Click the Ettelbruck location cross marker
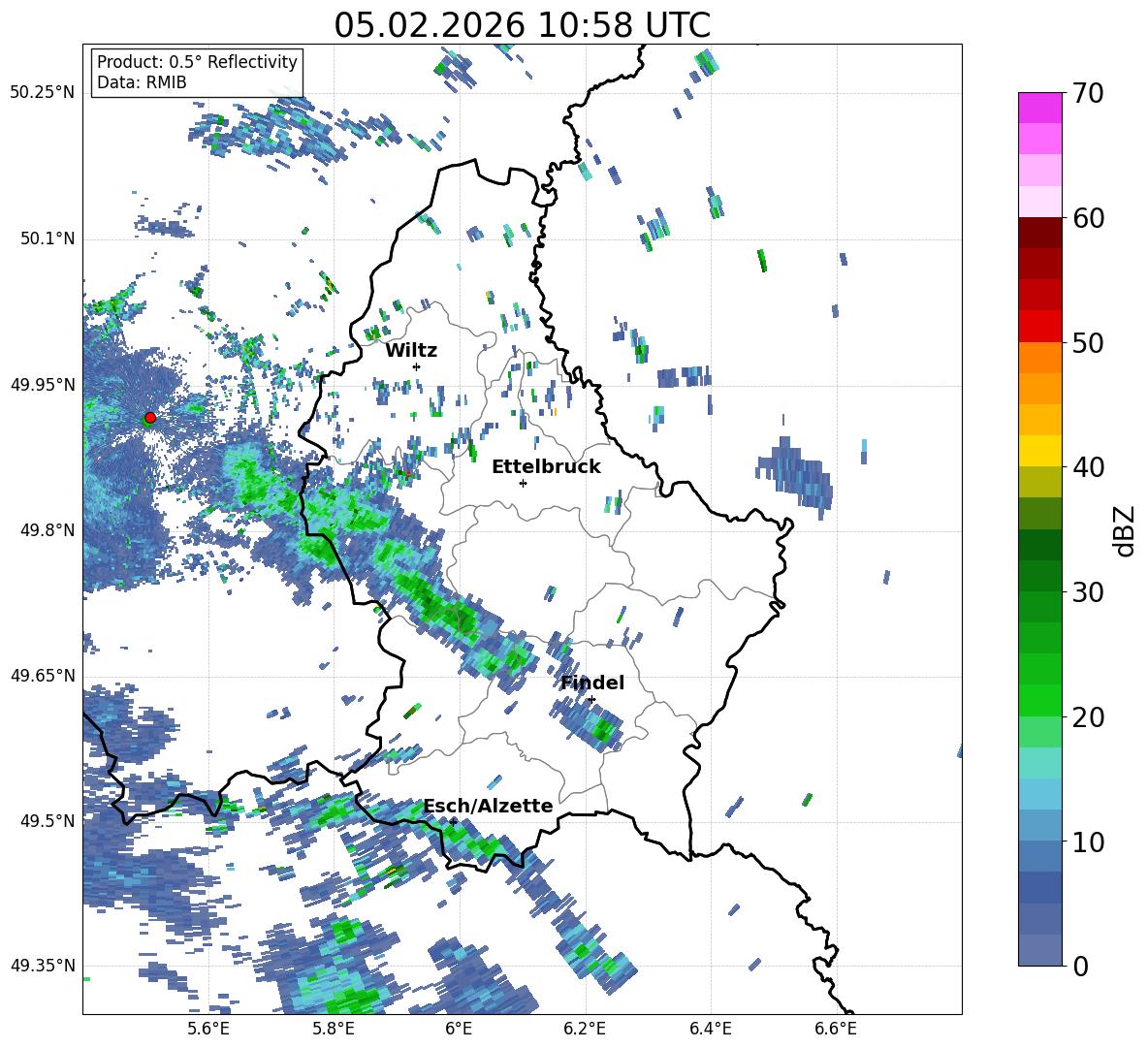 coord(523,483)
